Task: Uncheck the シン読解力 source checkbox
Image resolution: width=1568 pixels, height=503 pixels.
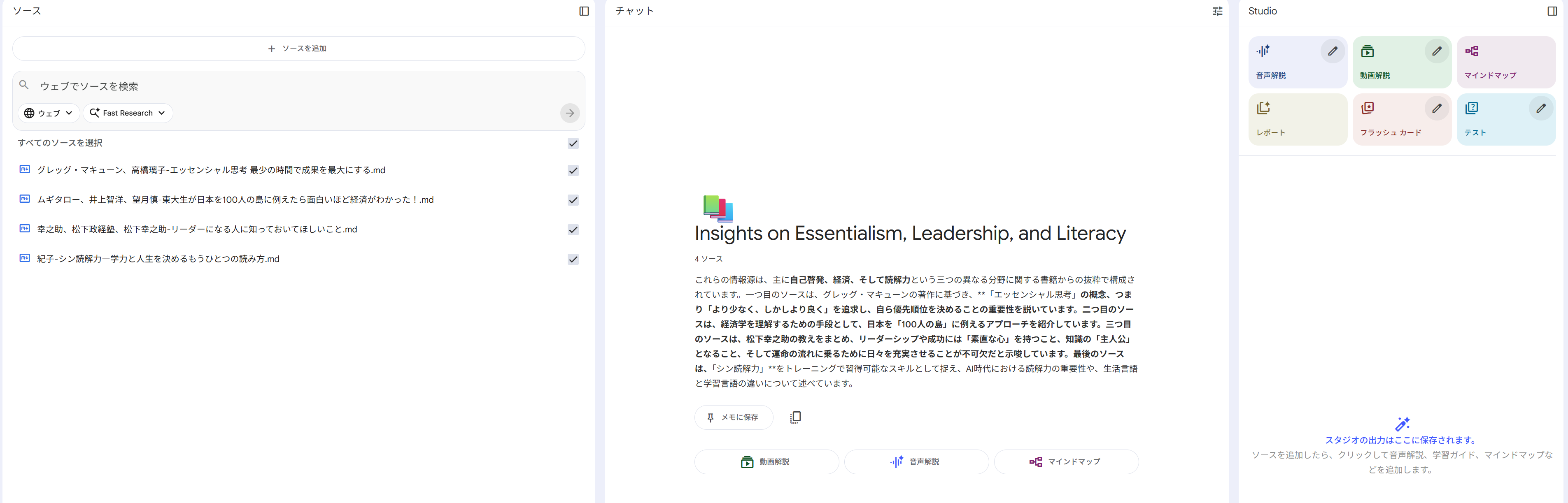Action: point(573,259)
